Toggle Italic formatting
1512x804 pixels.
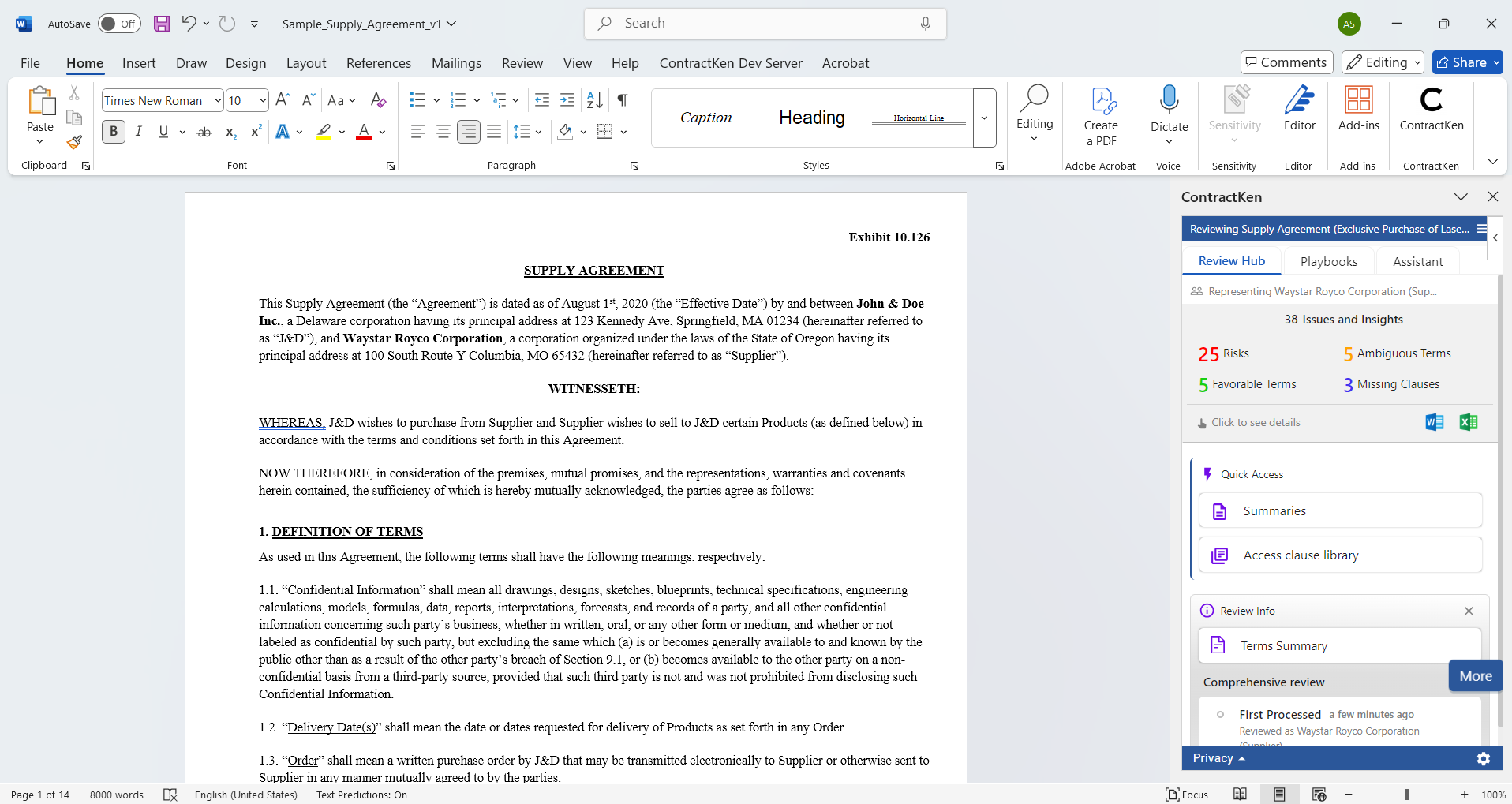pyautogui.click(x=139, y=132)
